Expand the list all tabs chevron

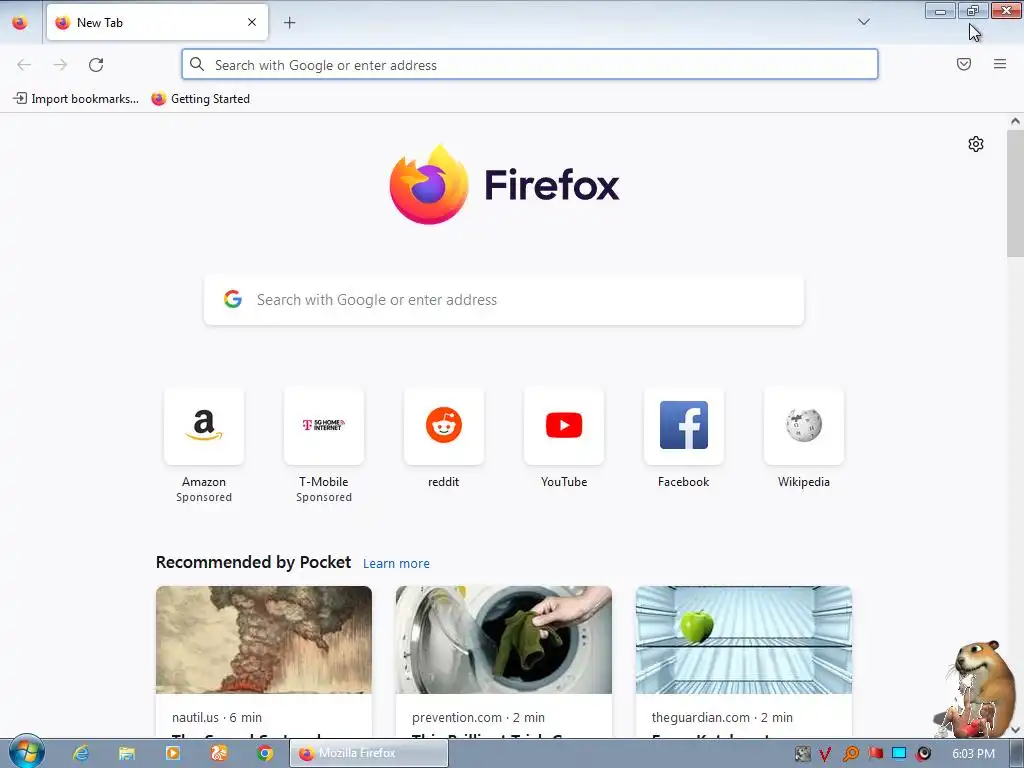coord(863,22)
